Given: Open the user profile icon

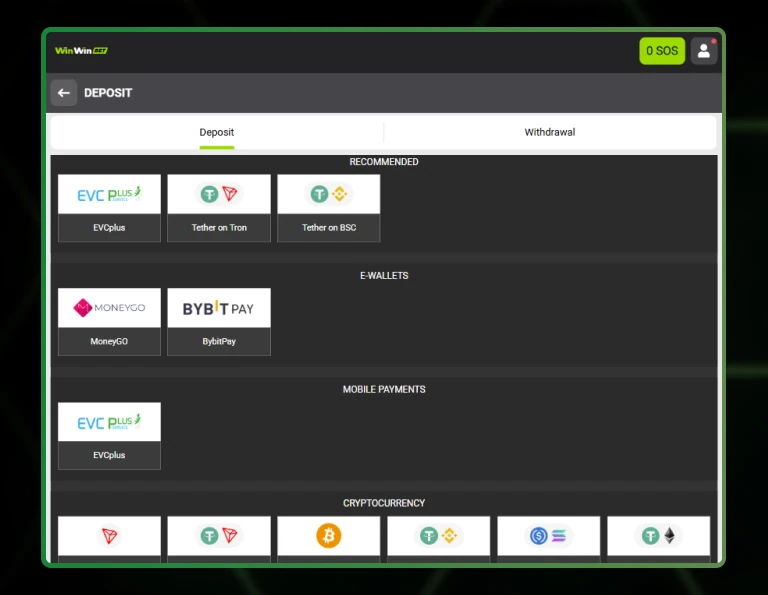Looking at the screenshot, I should [x=704, y=51].
